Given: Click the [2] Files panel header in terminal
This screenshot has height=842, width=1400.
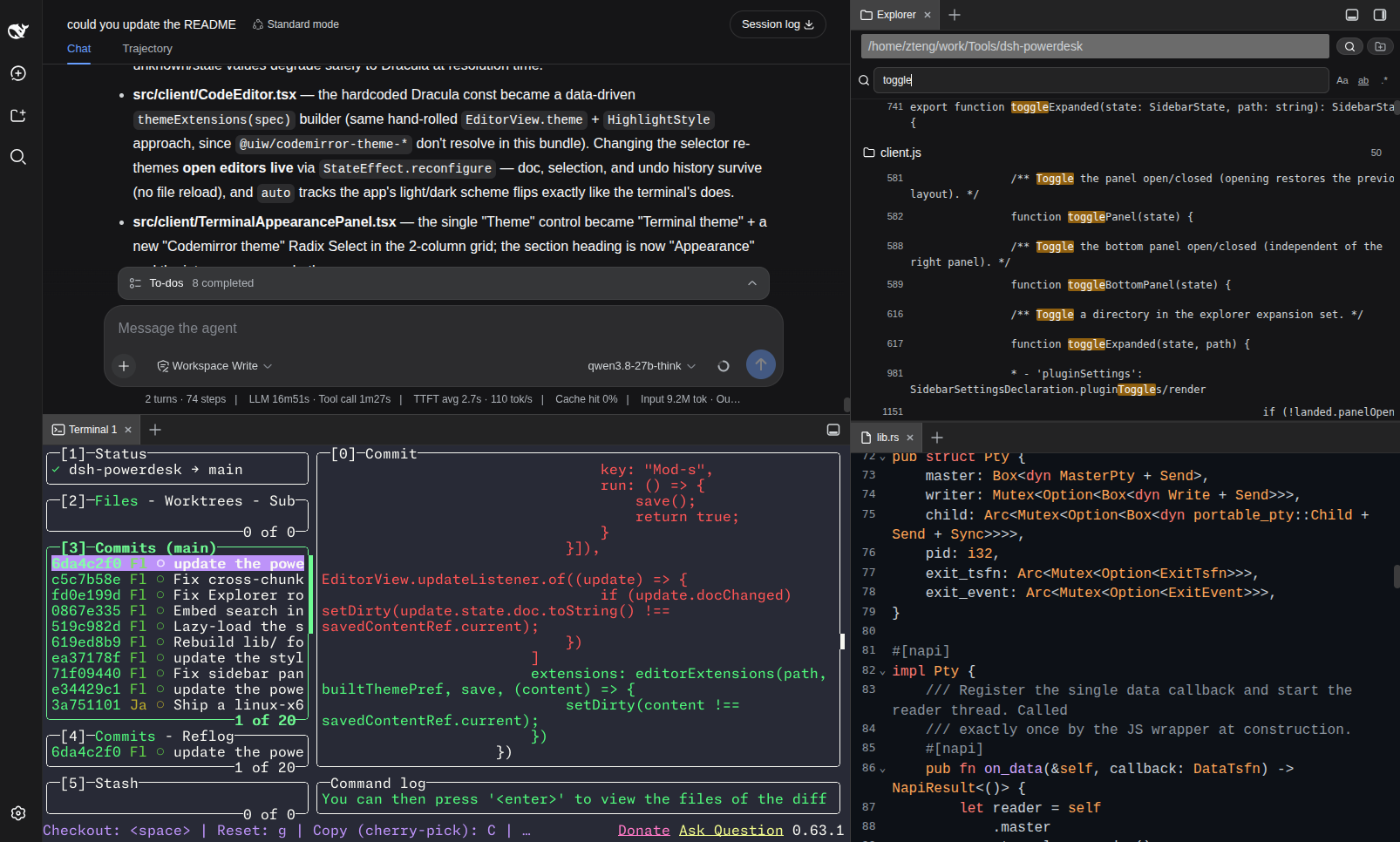Looking at the screenshot, I should 99,501.
